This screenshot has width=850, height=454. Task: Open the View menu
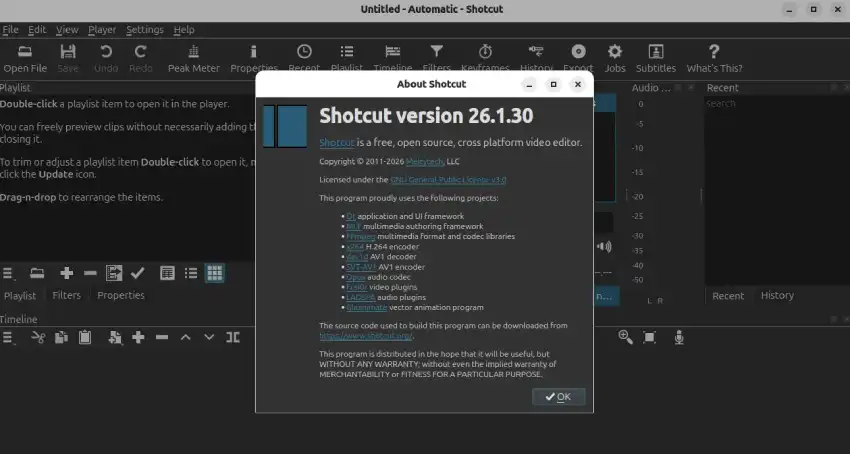coord(67,30)
